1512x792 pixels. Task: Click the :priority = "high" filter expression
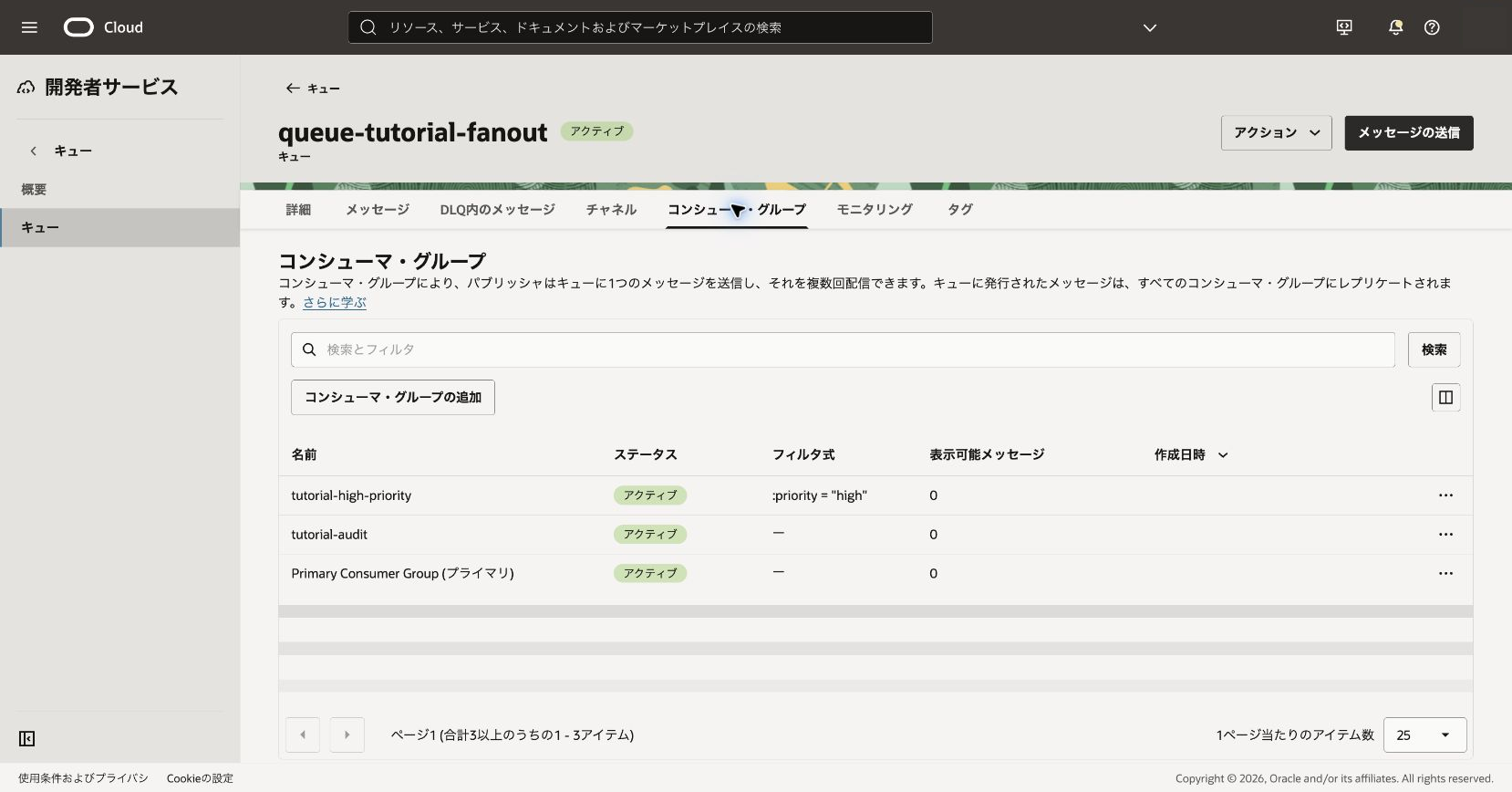coord(819,495)
